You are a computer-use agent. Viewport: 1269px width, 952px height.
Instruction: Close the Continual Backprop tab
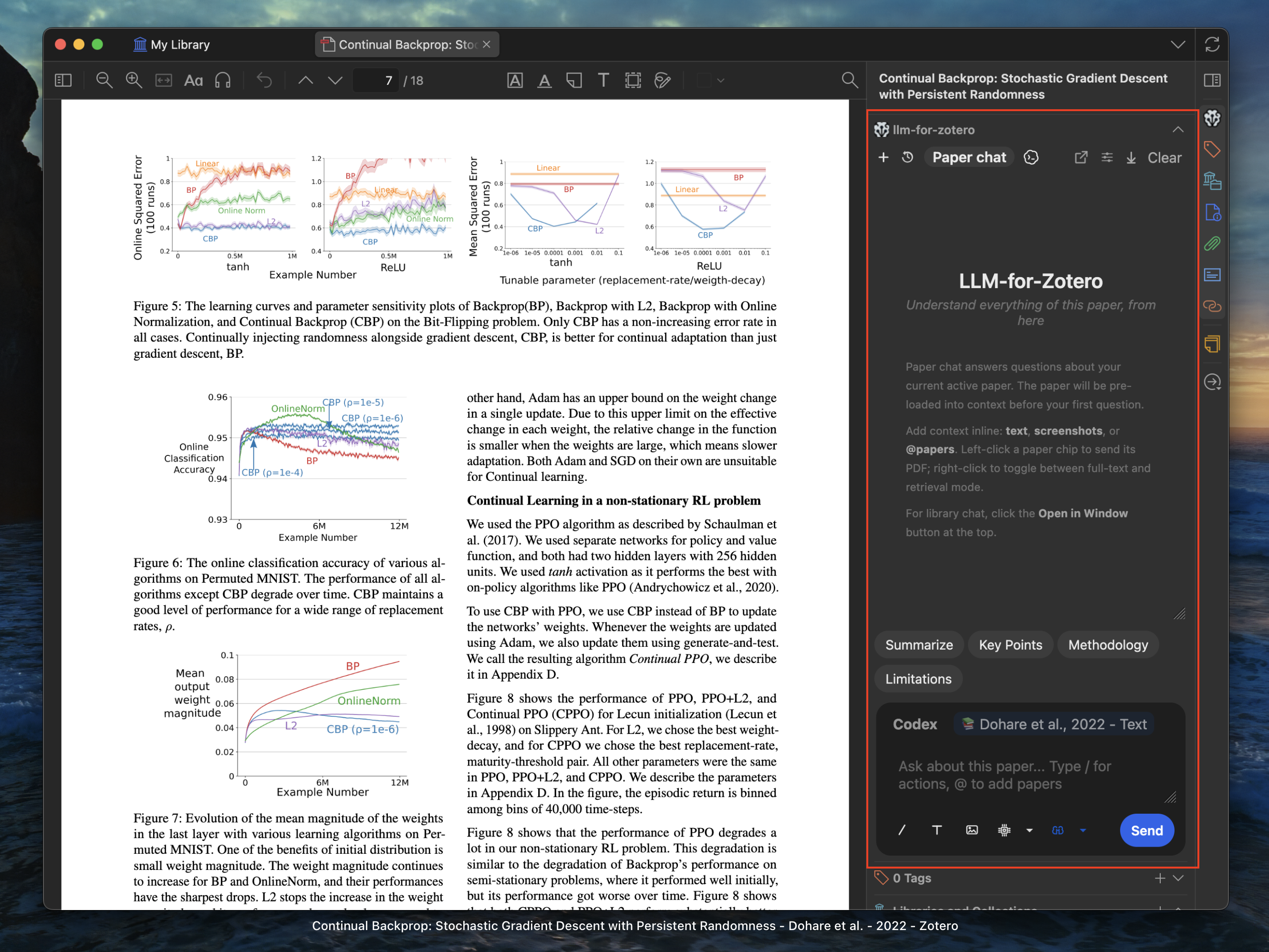pos(487,45)
